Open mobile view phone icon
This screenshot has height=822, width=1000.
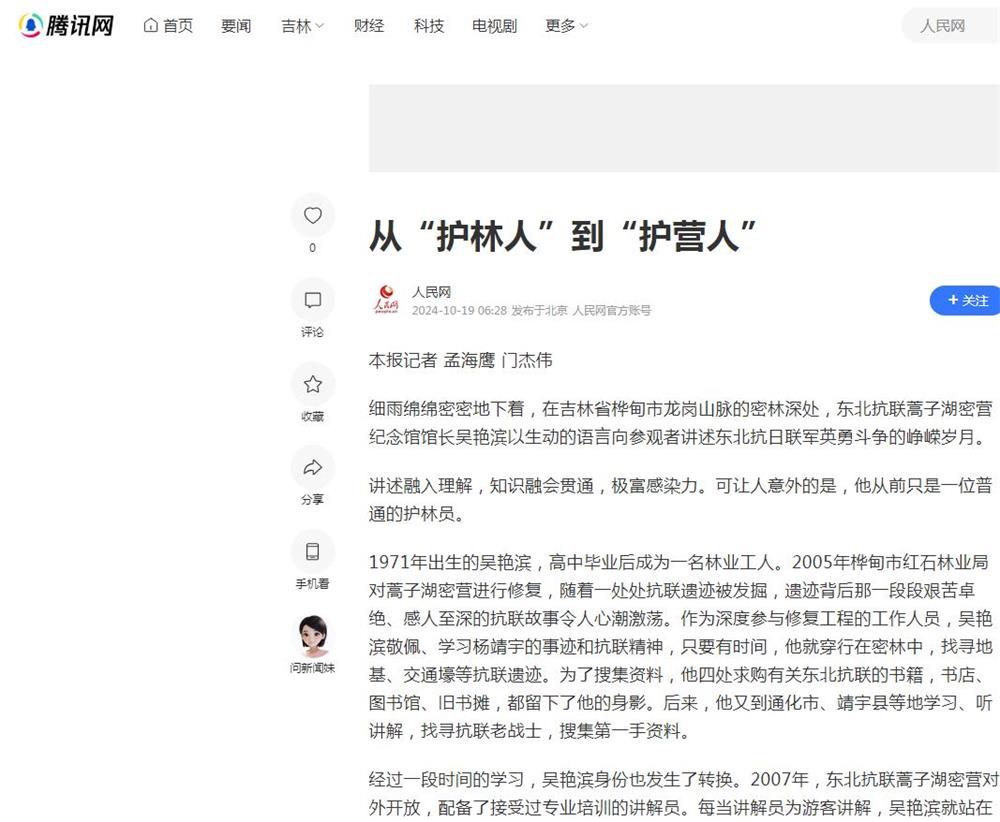312,551
